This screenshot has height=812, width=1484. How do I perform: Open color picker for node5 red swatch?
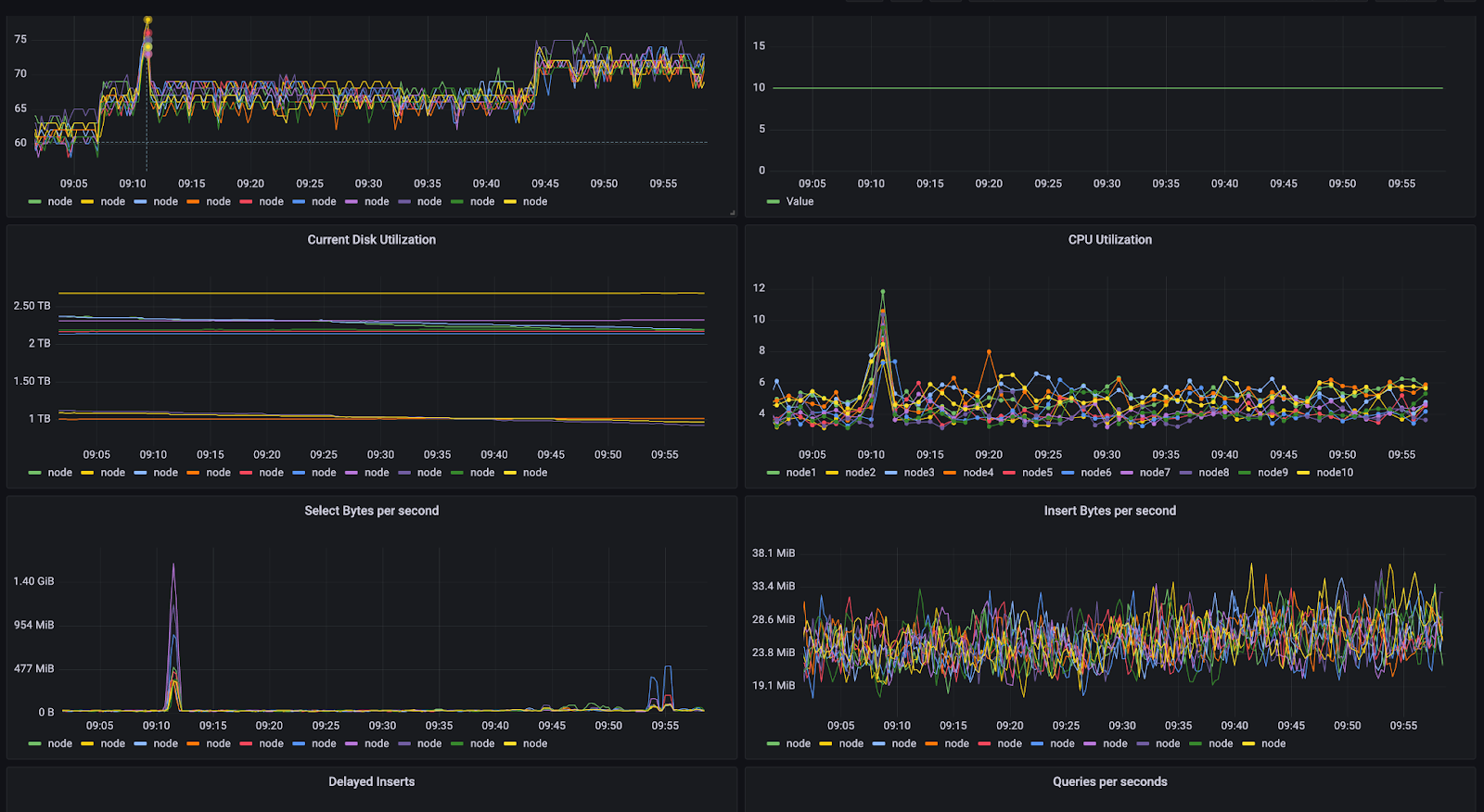click(x=1009, y=473)
